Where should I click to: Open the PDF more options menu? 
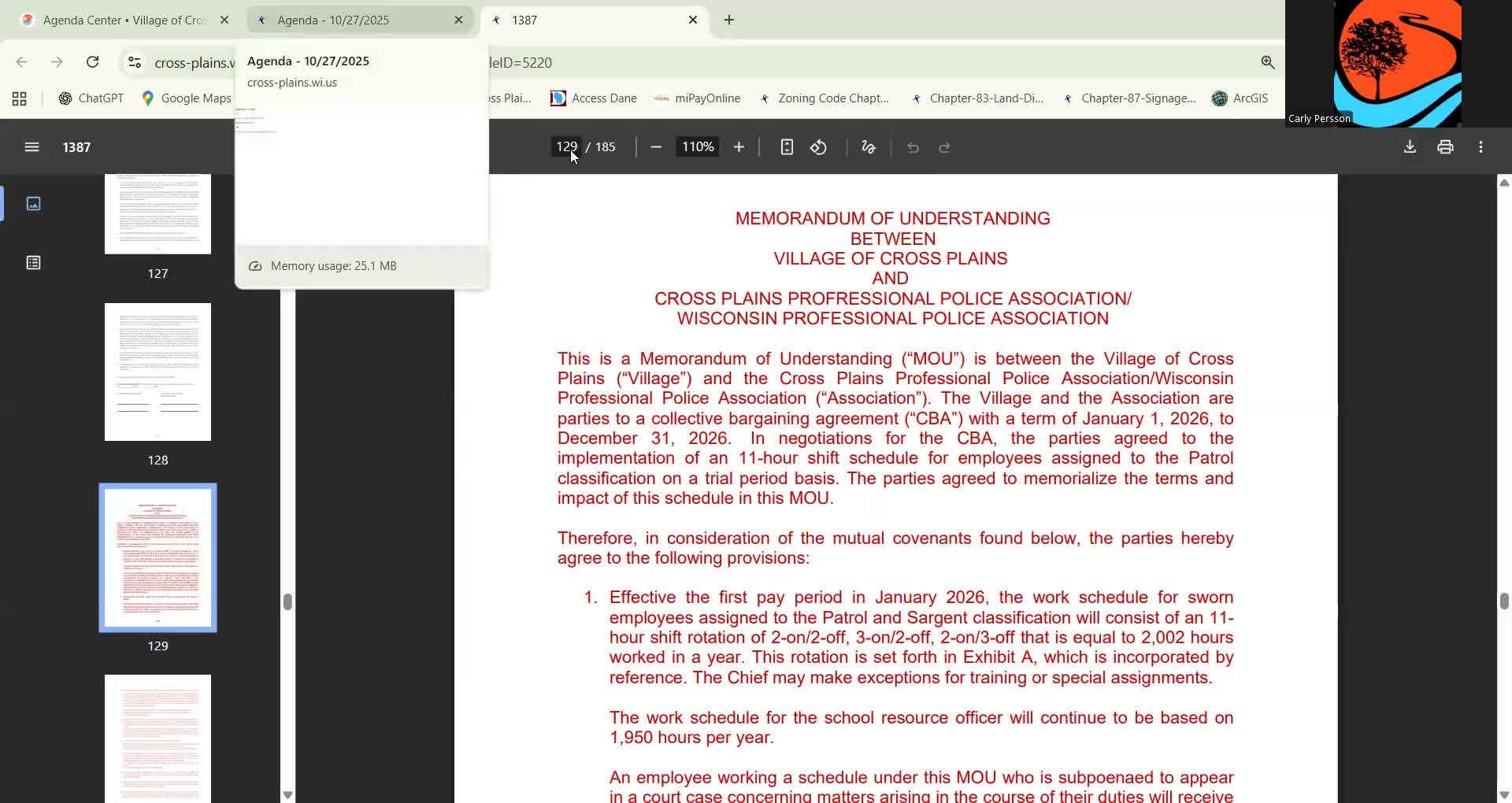pos(1480,146)
